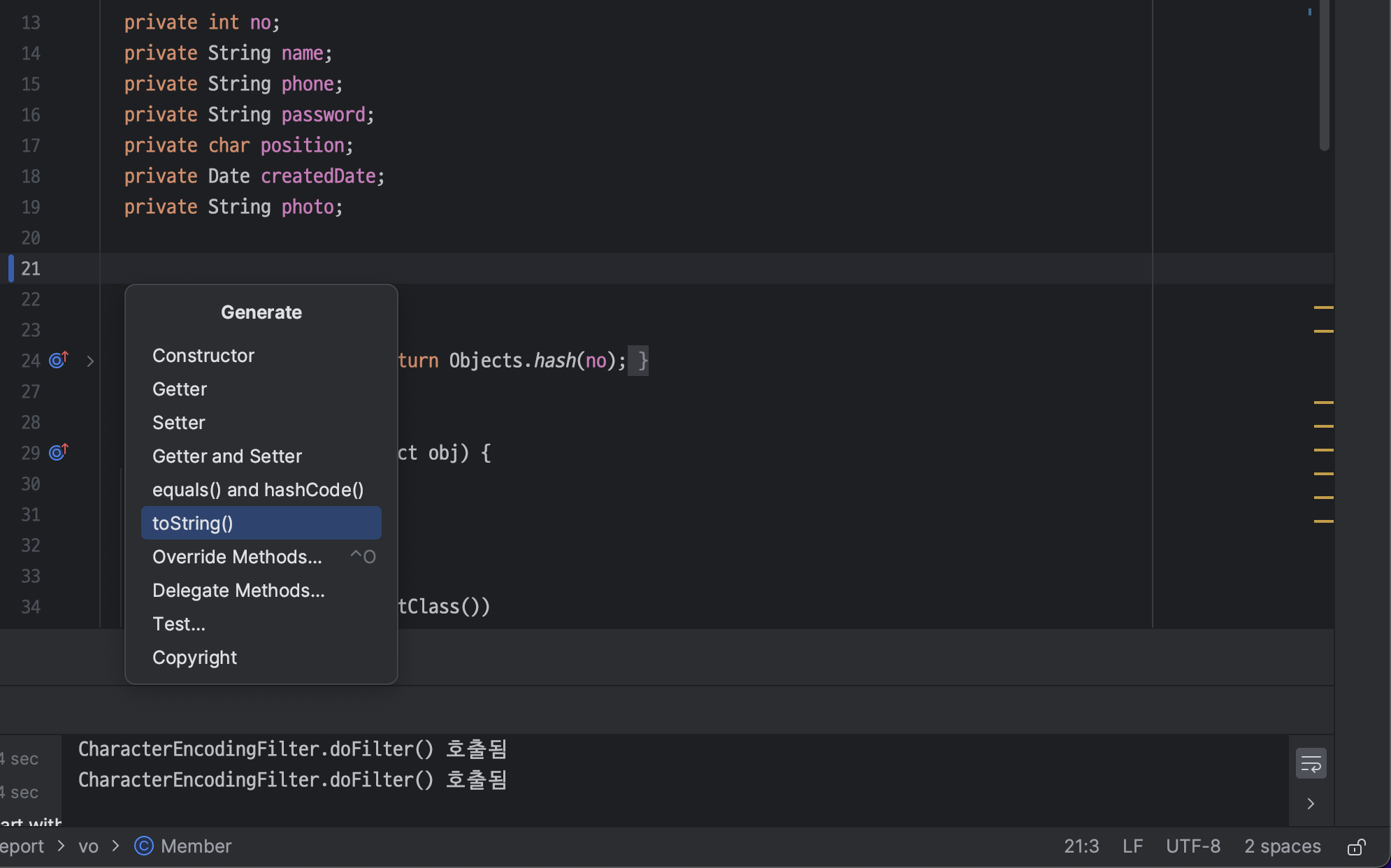Click 2 spaces indent setting
Screen dimensions: 1391x868
tap(1282, 846)
